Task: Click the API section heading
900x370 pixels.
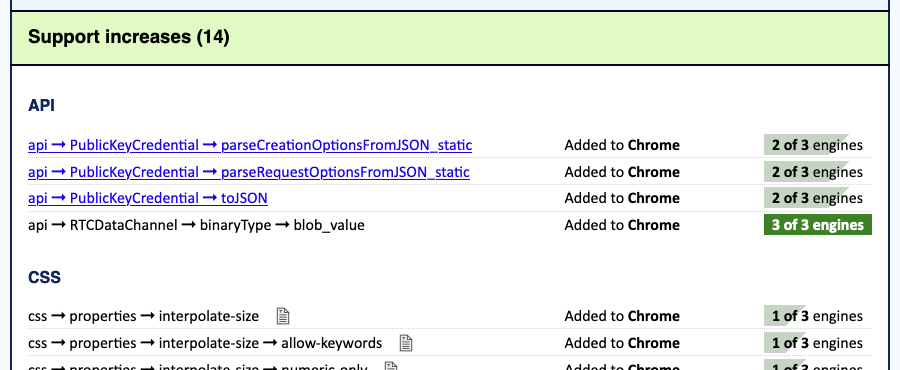Action: [x=41, y=106]
